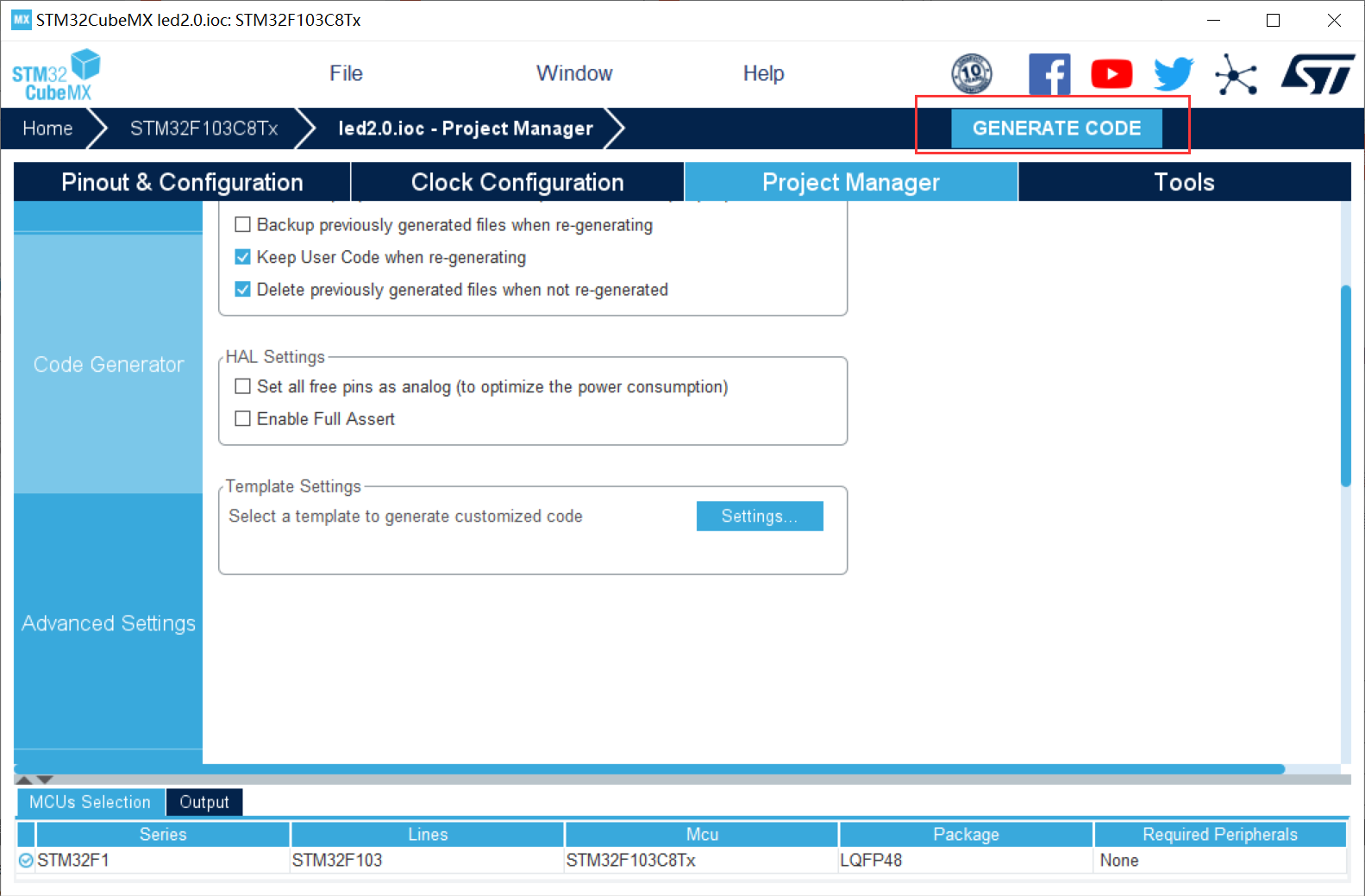
Task: Minimize the STM32CubeMX window
Action: (1213, 20)
